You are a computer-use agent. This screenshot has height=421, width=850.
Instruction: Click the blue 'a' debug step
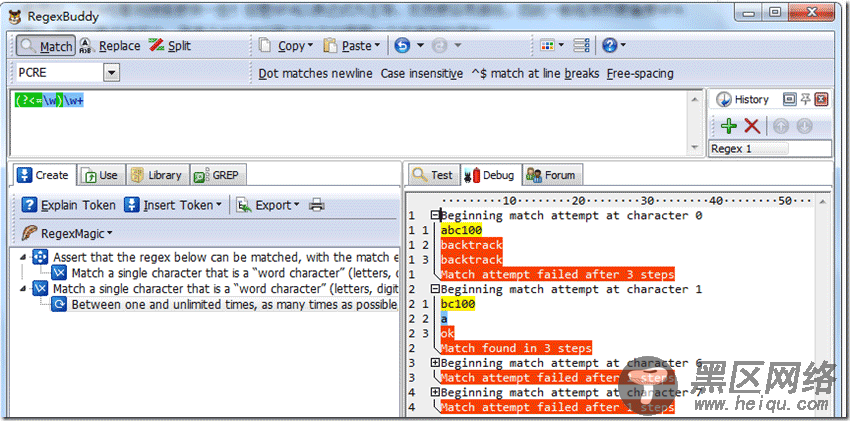click(x=445, y=319)
